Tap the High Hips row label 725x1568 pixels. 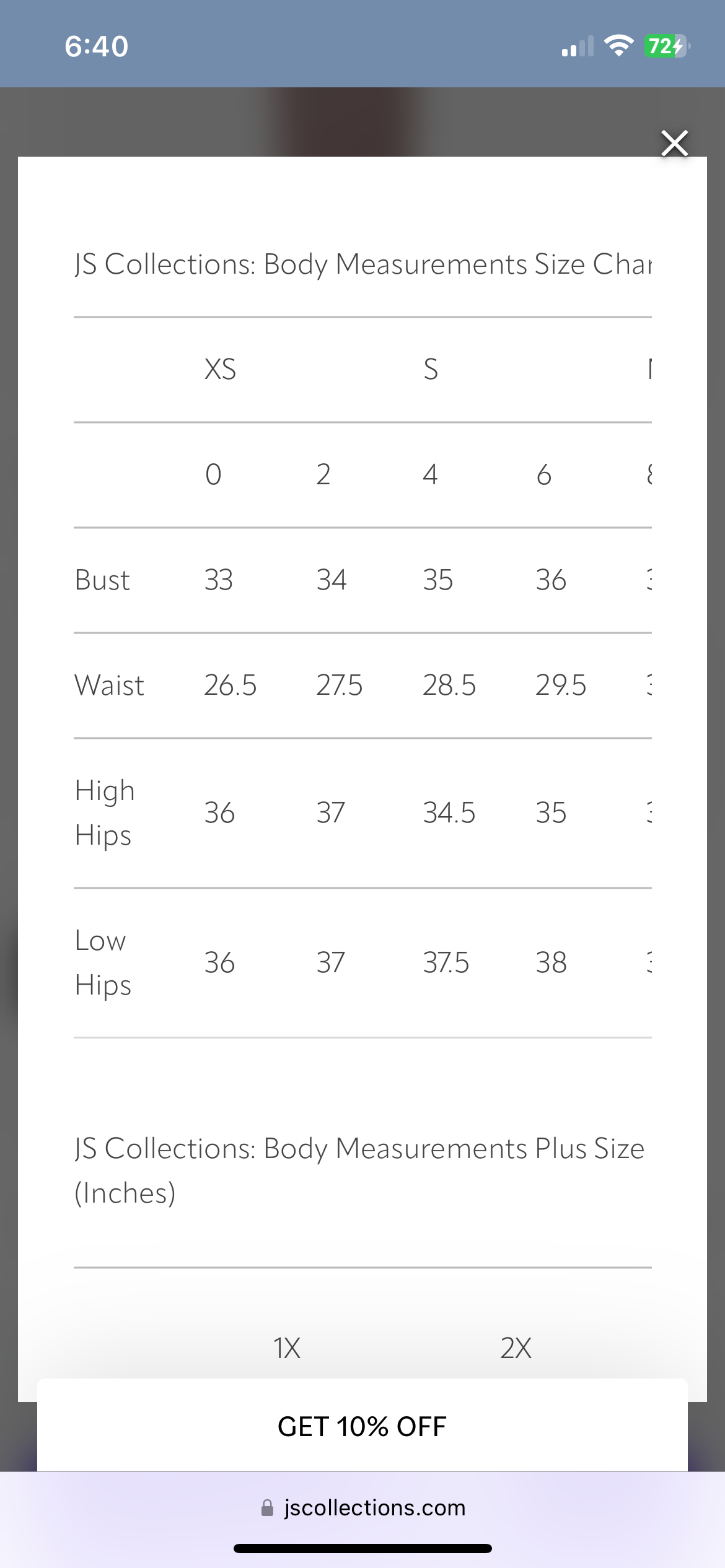point(104,812)
